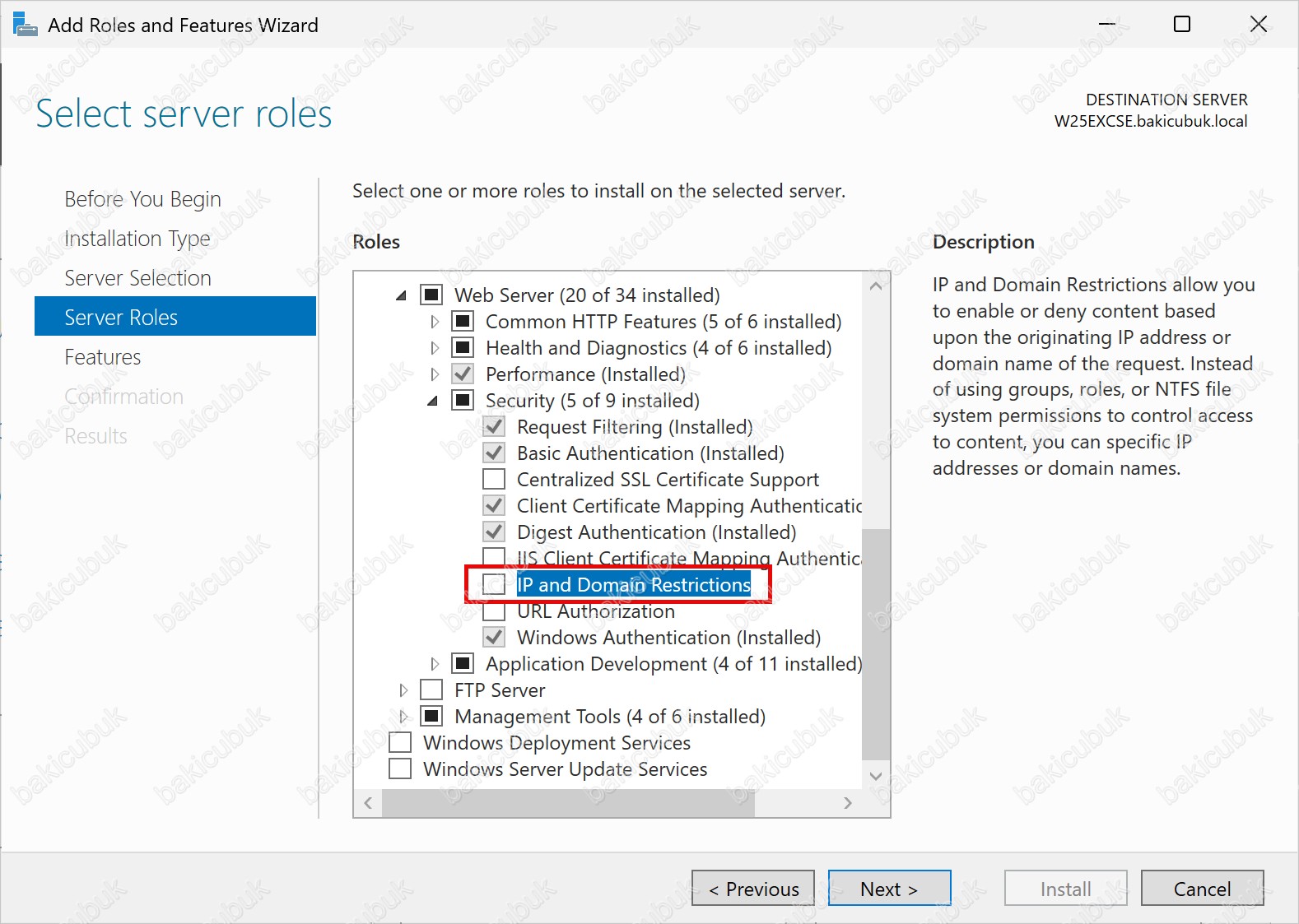Select IIS Client Certificate Mapping Authentication row

[x=689, y=558]
